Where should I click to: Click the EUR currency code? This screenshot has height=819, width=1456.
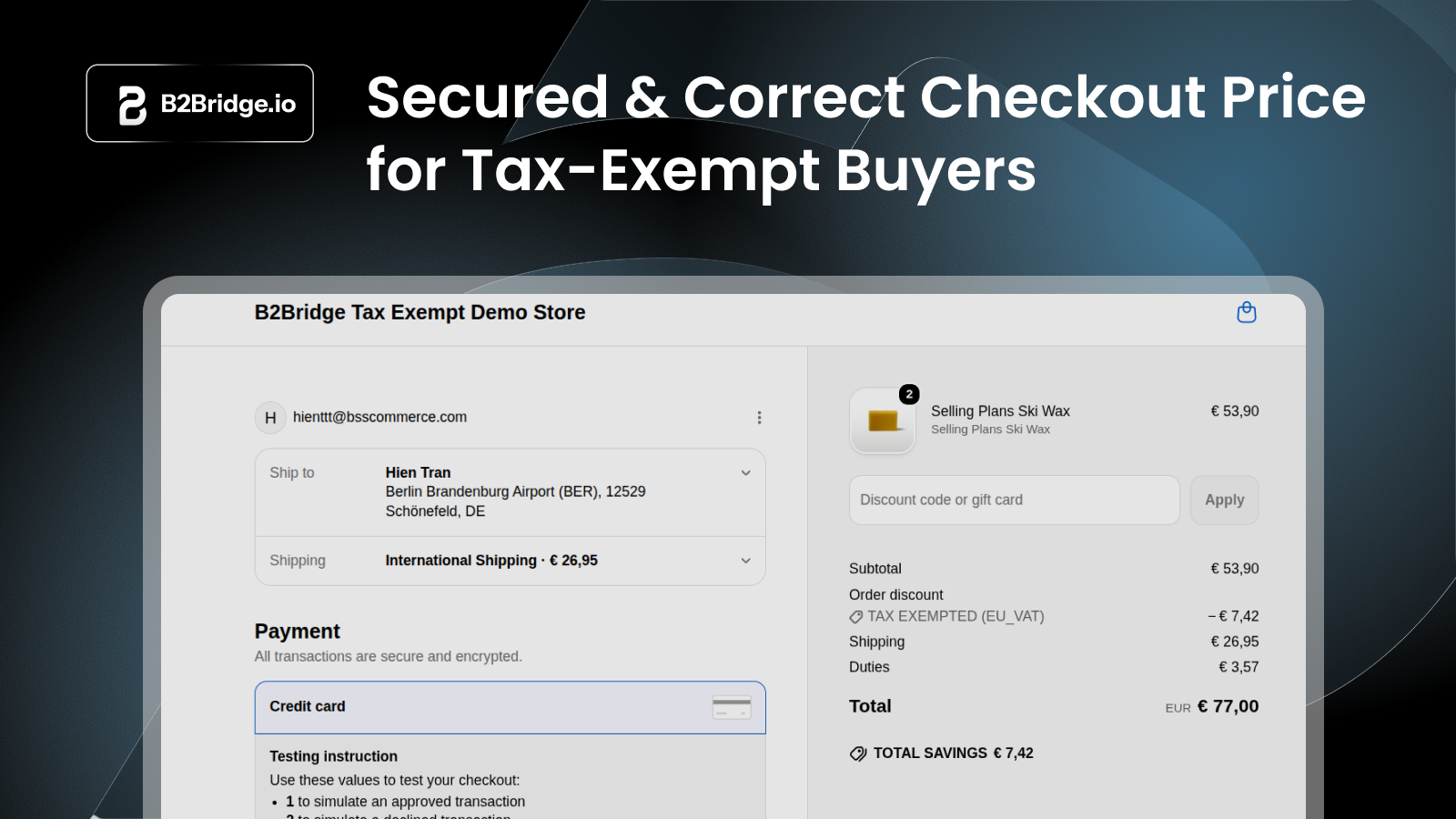tap(1178, 708)
